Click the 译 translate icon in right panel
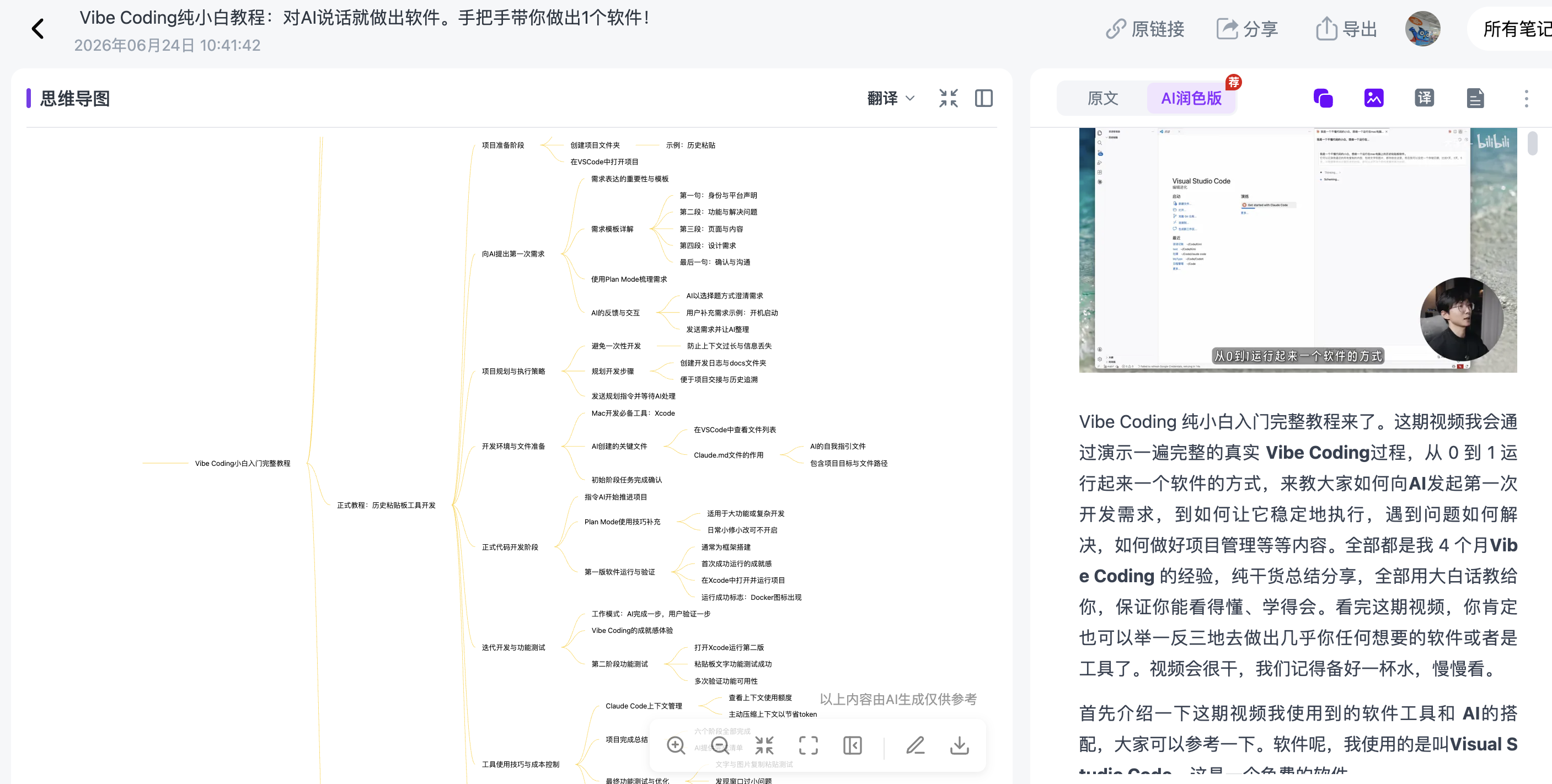 pos(1424,98)
